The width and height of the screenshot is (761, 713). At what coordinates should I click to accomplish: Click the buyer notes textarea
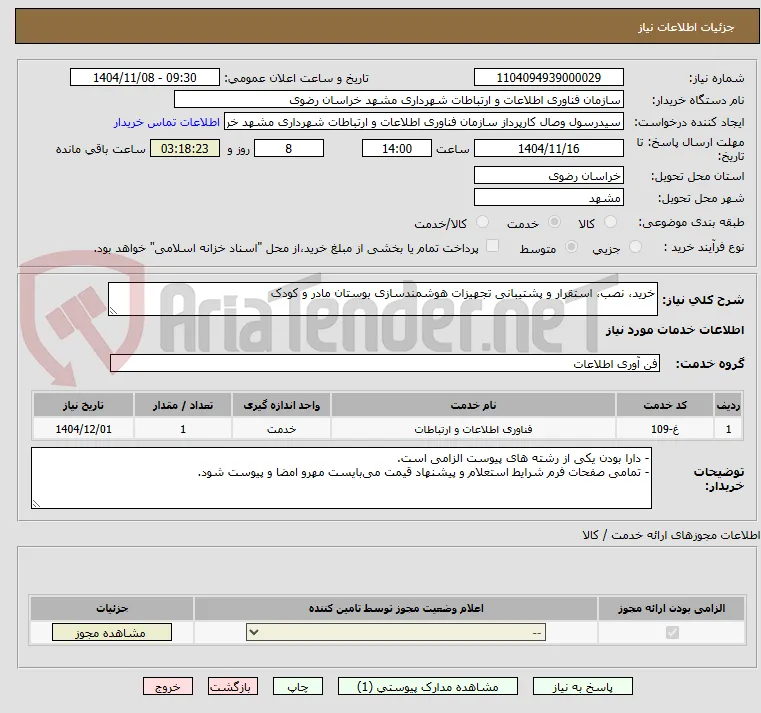pyautogui.click(x=341, y=478)
